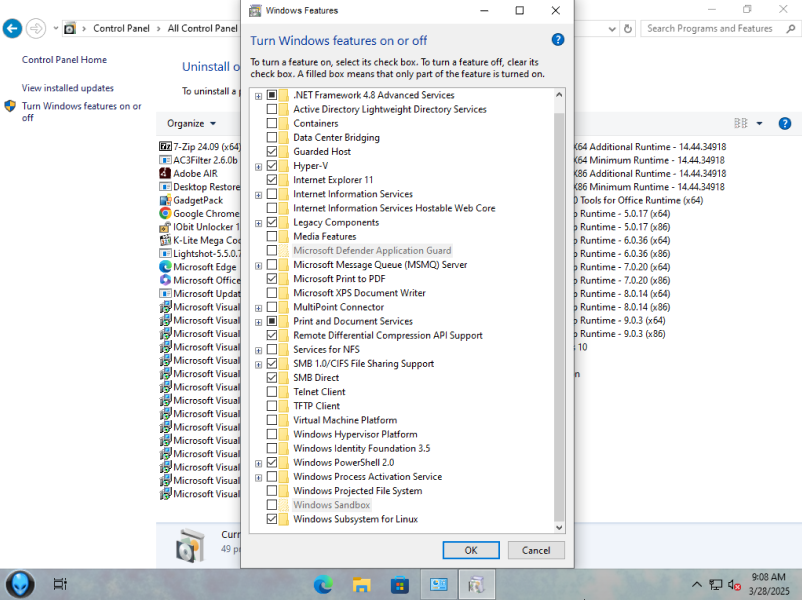Screen dimensions: 802x600
Task: Change your view button in toolbar
Action: pyautogui.click(x=741, y=123)
